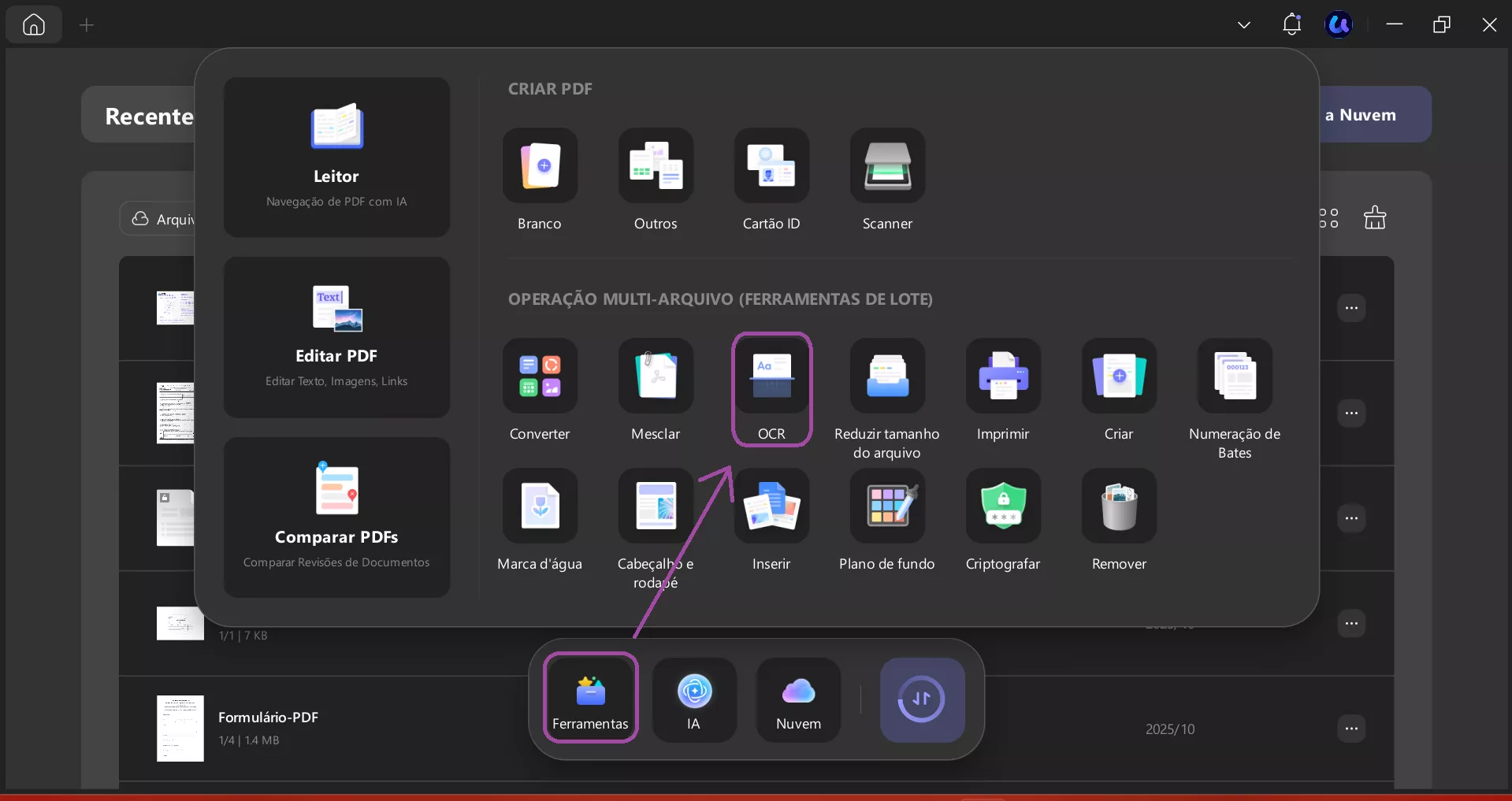Open the IA assistant dock button
This screenshot has width=1512, height=801.
(x=694, y=699)
